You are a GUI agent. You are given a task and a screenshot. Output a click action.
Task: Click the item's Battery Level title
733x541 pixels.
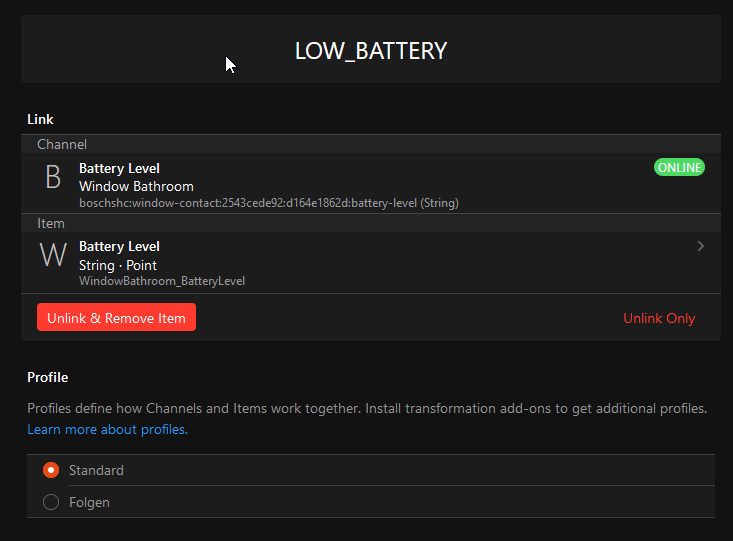[x=119, y=246]
